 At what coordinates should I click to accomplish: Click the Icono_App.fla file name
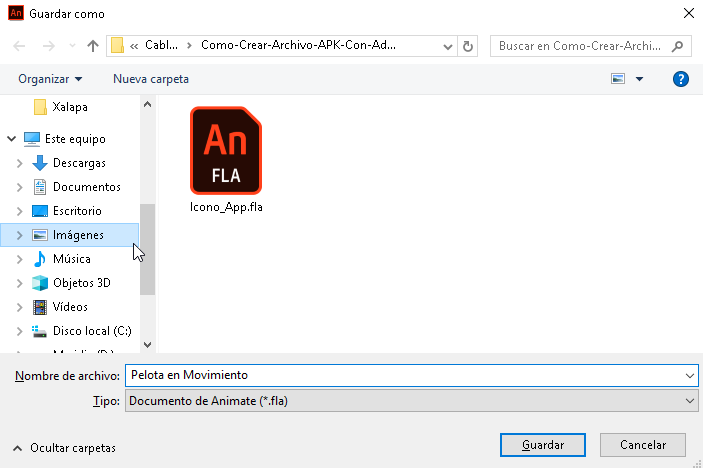coord(226,207)
